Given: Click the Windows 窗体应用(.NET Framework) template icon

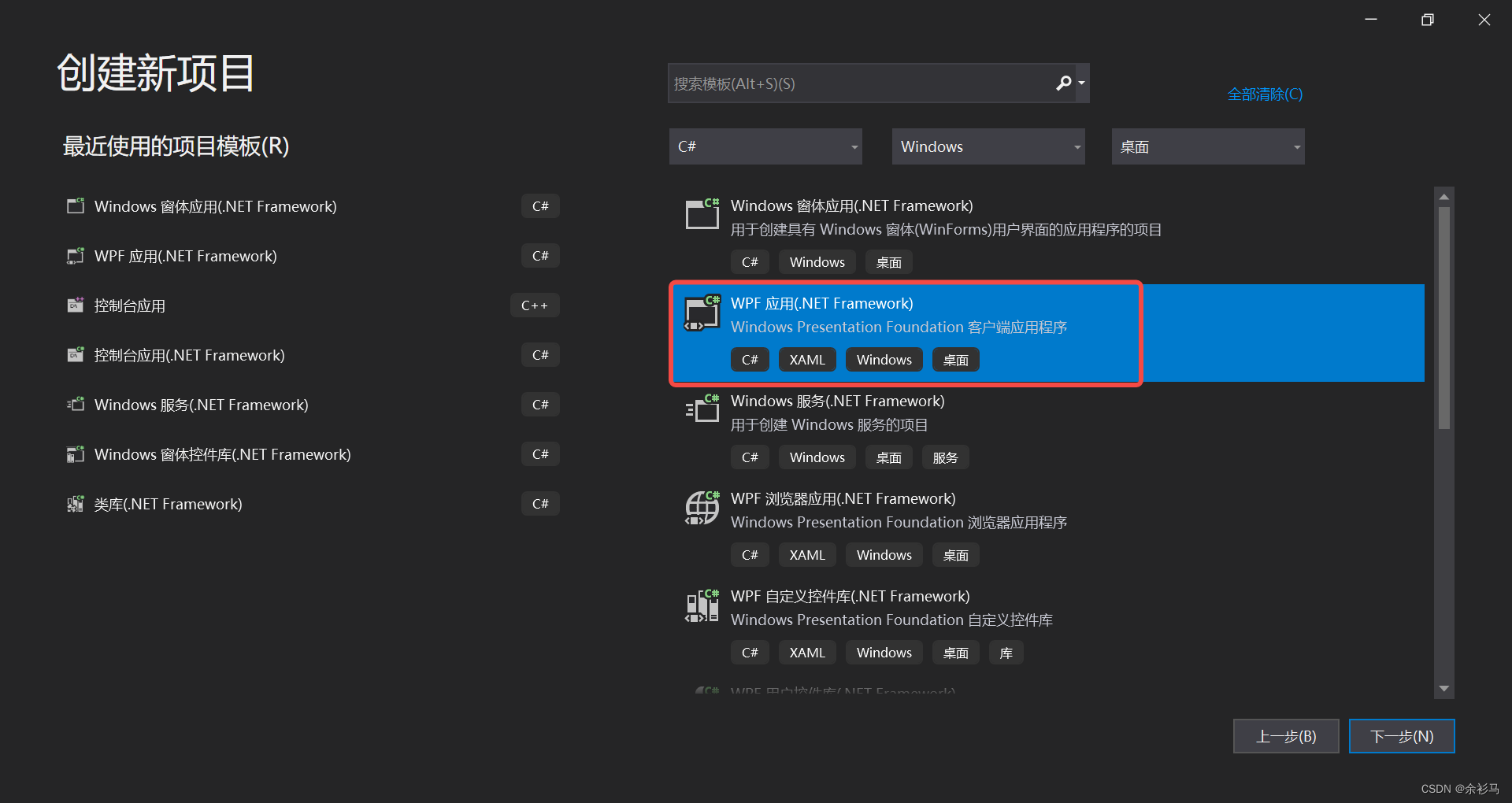Looking at the screenshot, I should [x=75, y=205].
